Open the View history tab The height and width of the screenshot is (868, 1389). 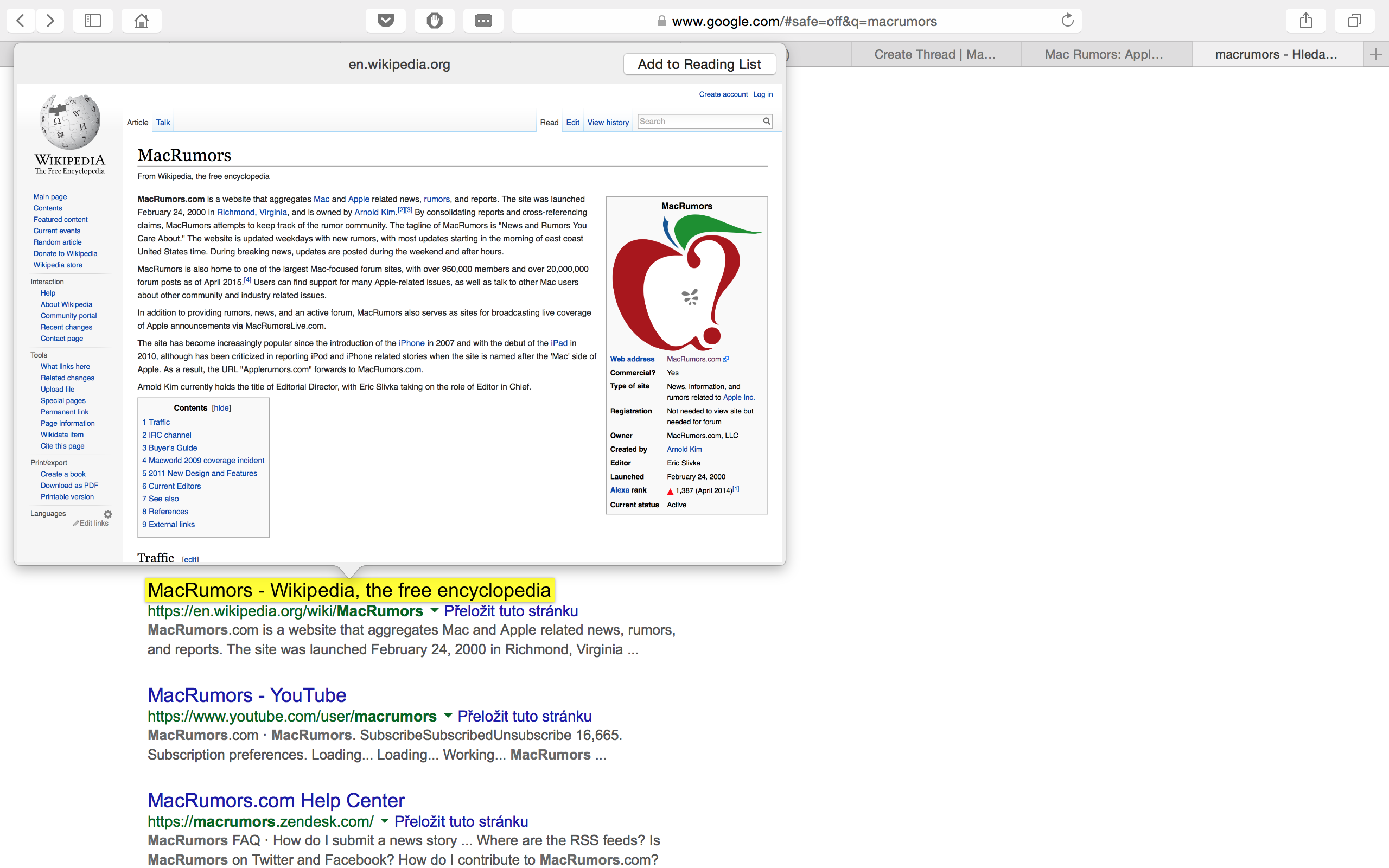point(608,123)
